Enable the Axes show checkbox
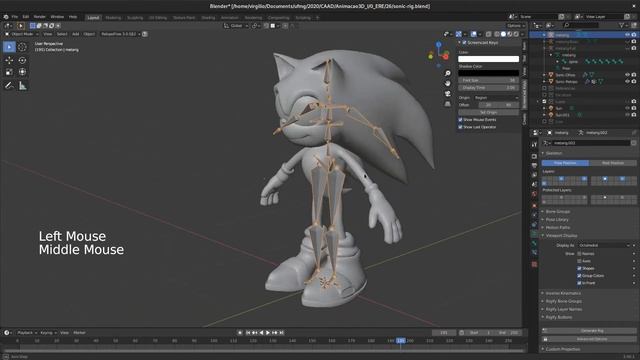 (579, 261)
